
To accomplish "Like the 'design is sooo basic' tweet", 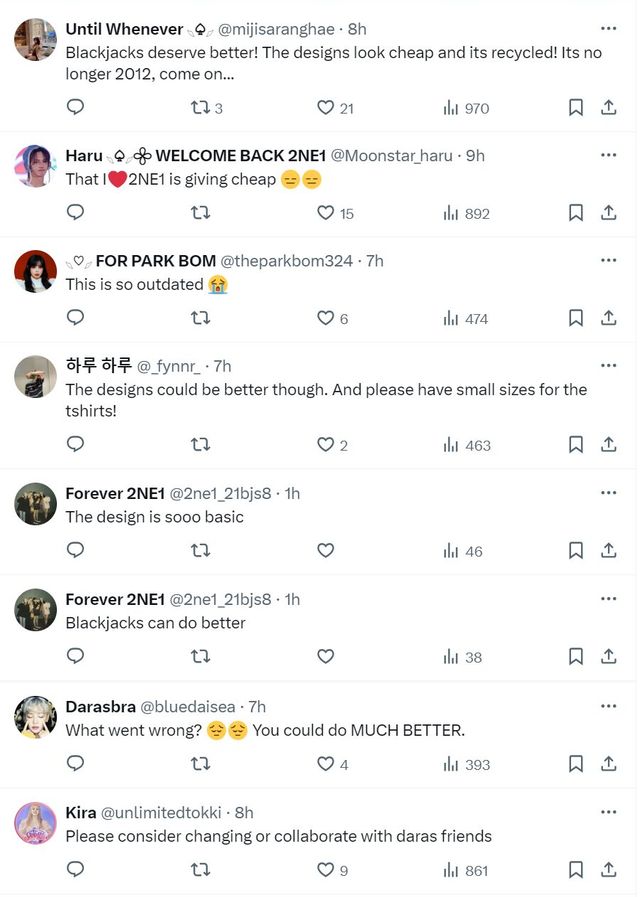I will coord(325,550).
